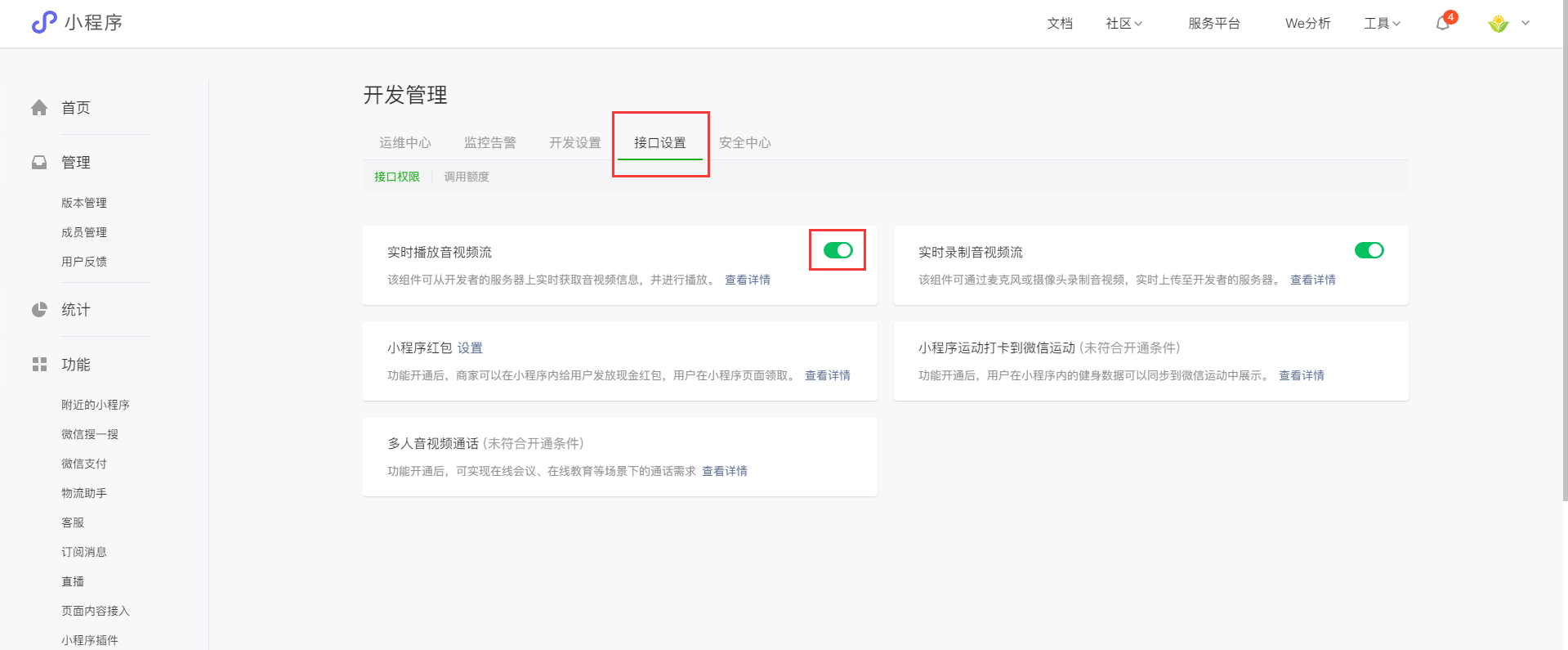Open 文档 in top navigation

coord(1060,24)
